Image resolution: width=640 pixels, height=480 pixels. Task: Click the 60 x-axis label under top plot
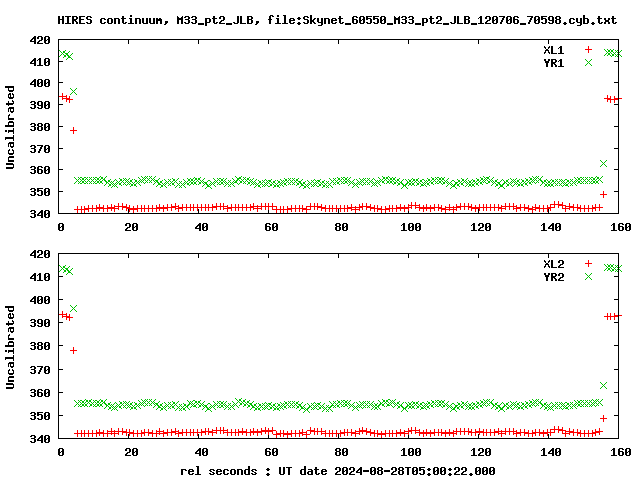(271, 227)
